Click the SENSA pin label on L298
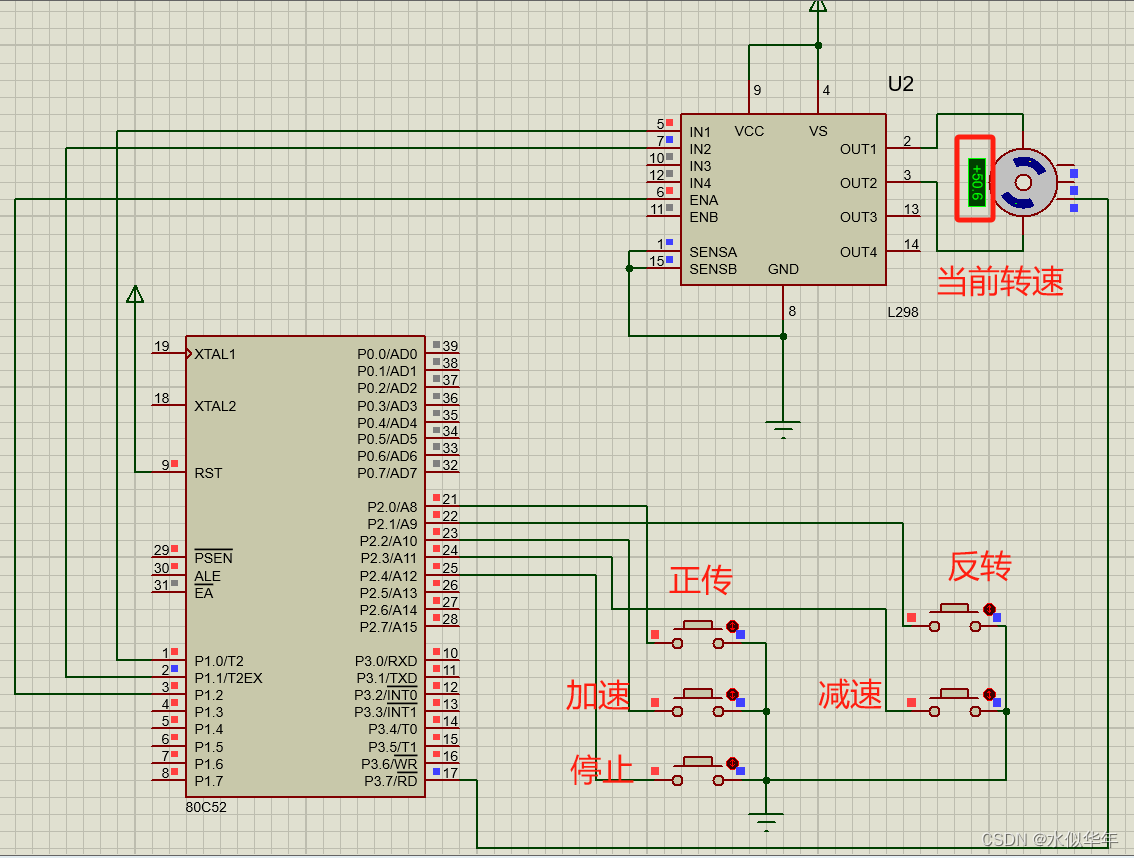Image resolution: width=1134 pixels, height=858 pixels. 713,252
